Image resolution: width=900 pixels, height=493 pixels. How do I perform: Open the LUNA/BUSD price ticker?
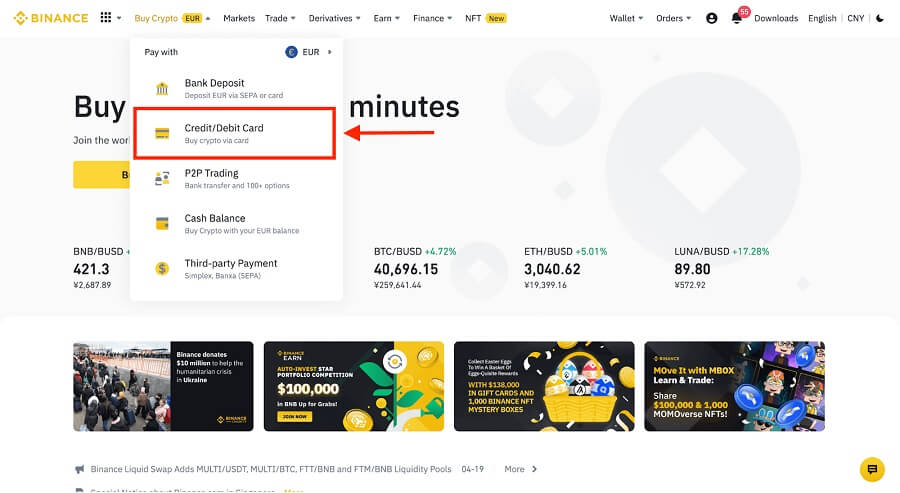pos(721,268)
